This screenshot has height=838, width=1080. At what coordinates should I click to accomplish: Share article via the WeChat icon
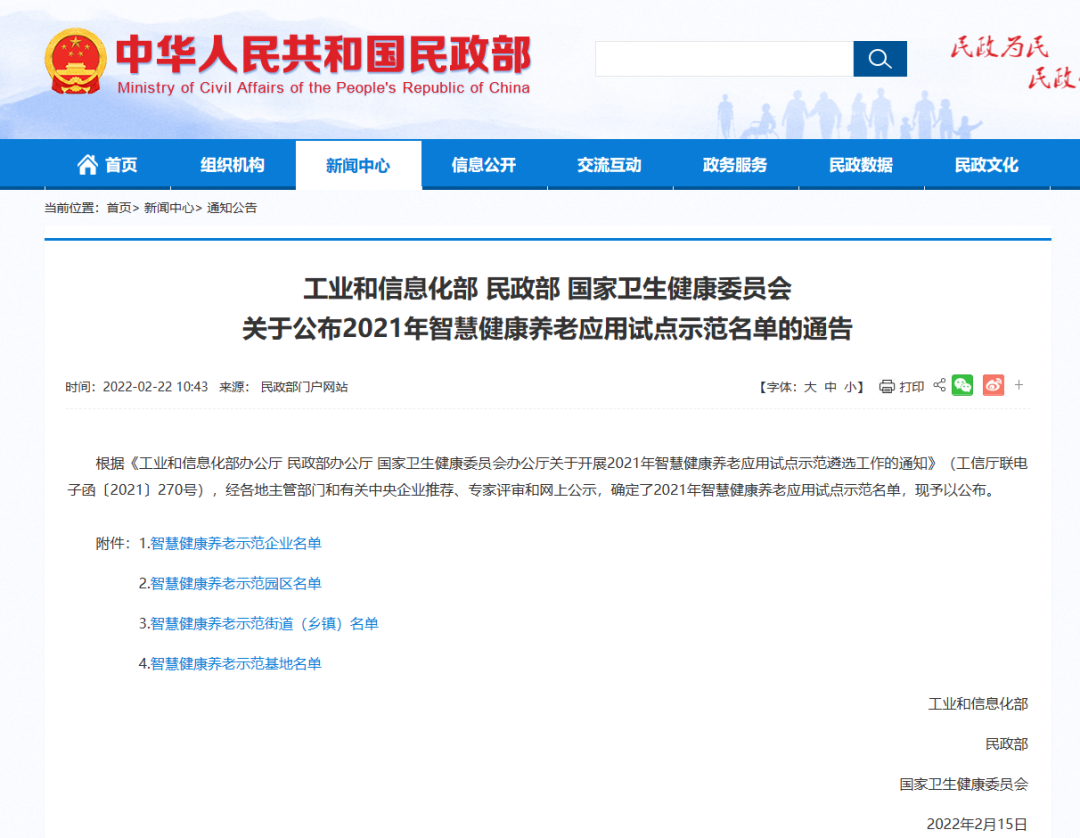pos(962,385)
